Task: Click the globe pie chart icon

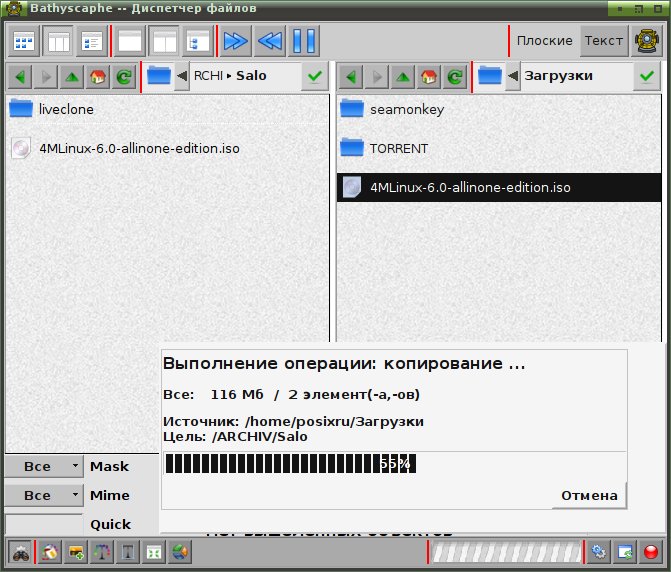Action: [180, 552]
